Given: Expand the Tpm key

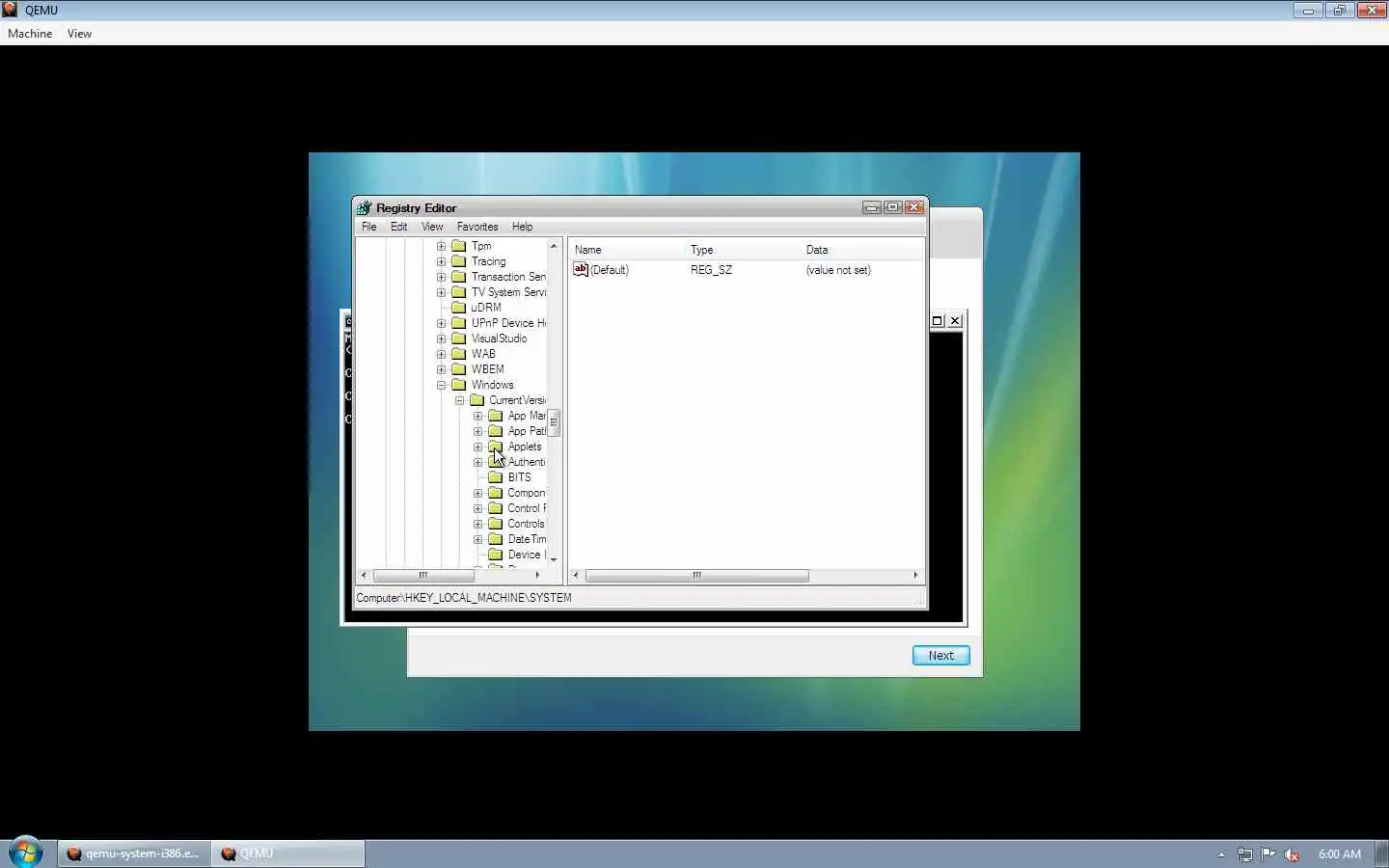Looking at the screenshot, I should coord(442,246).
